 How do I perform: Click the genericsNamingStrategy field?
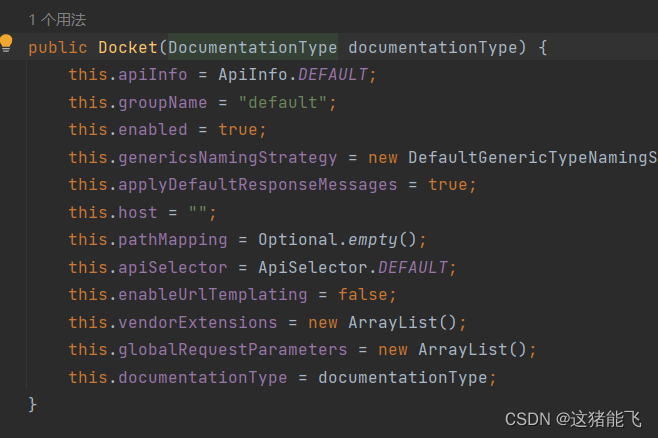coord(227,158)
